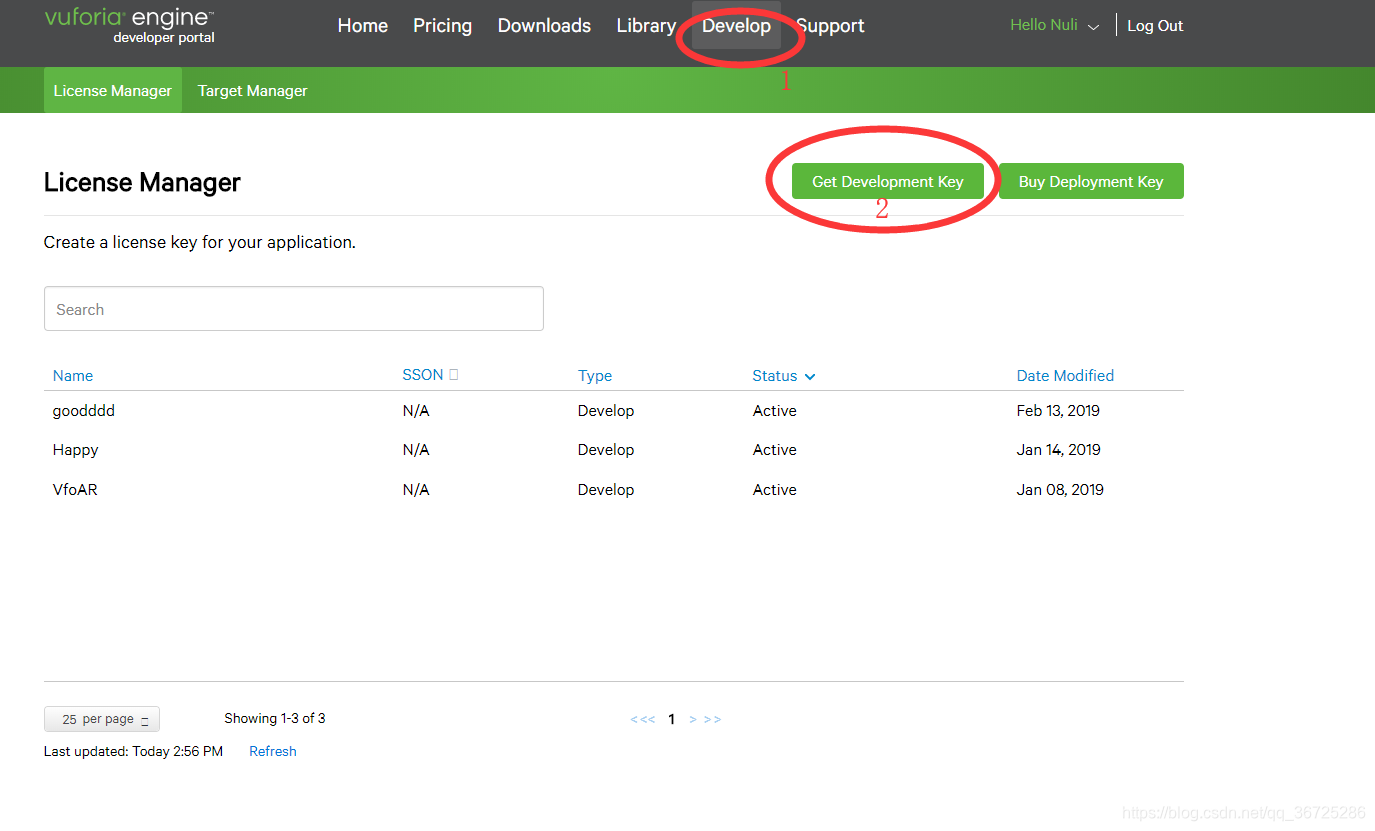Open the Home menu item

coord(362,26)
